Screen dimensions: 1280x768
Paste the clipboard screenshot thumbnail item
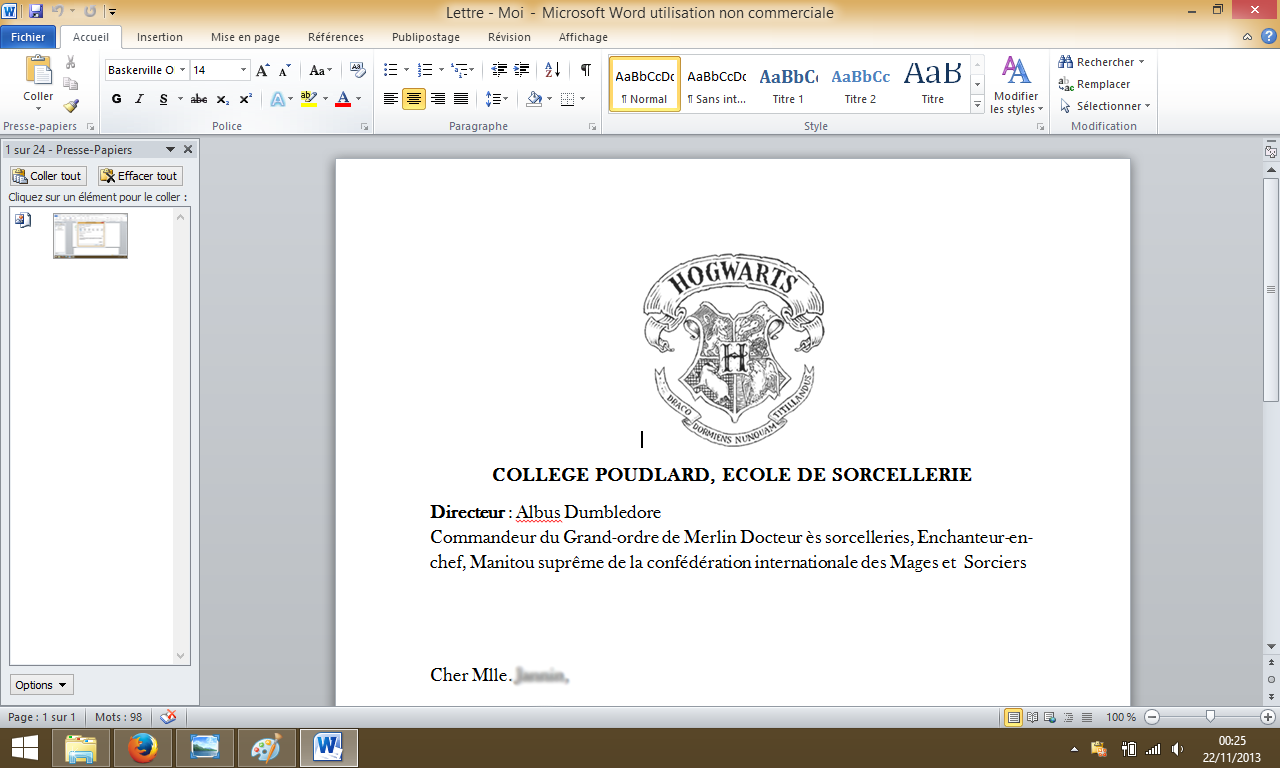coord(90,236)
